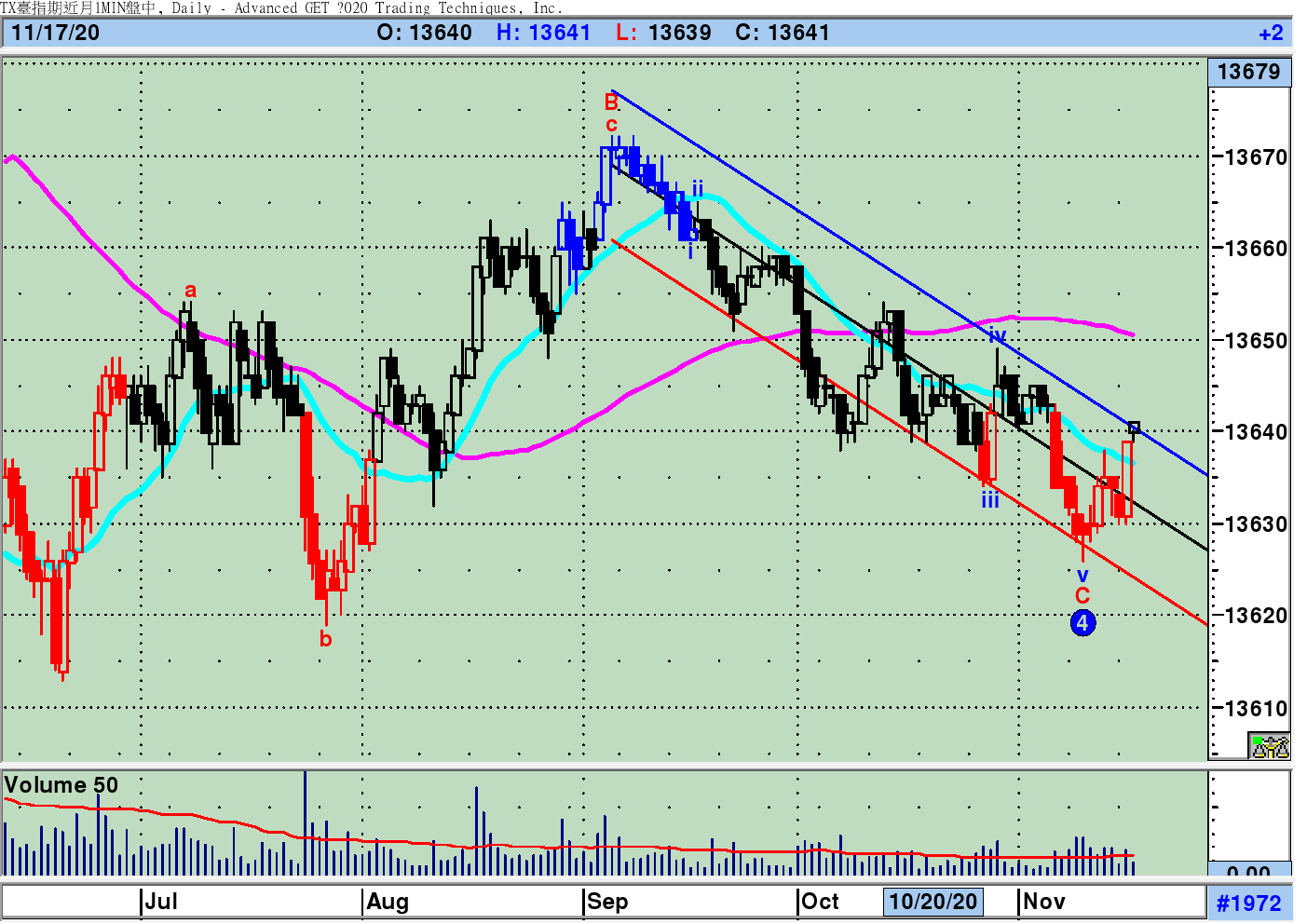
Task: Click the 11/17/20 date in header bar
Action: tap(56, 33)
